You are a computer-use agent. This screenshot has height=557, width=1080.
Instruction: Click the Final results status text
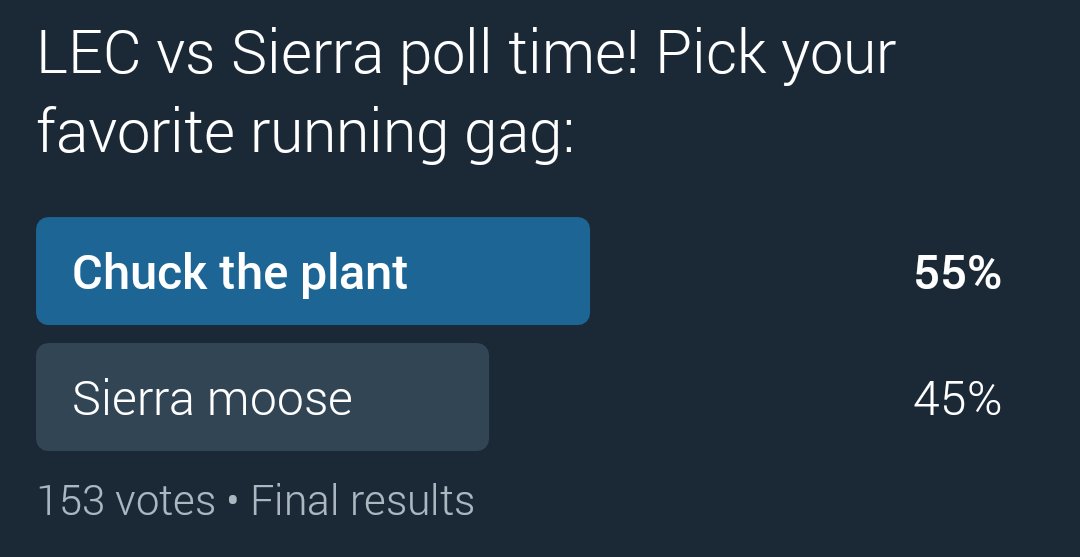(362, 501)
